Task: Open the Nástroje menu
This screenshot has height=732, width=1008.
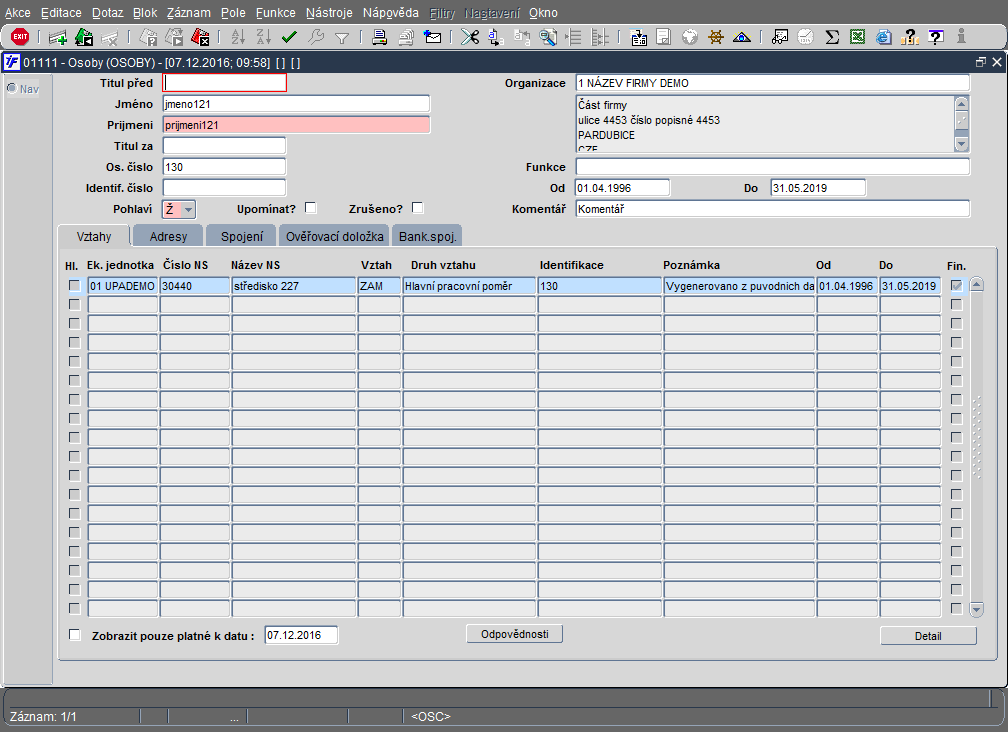Action: 329,13
